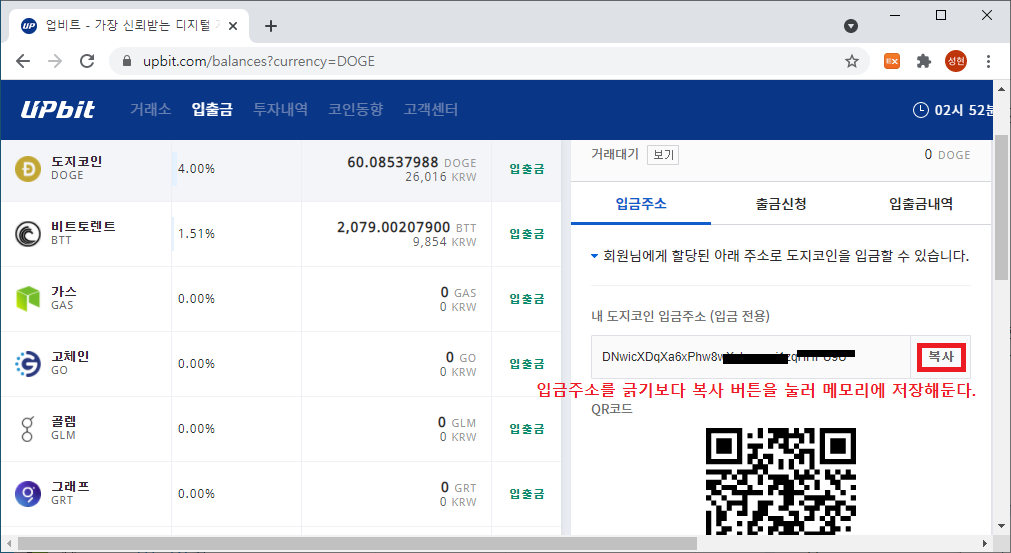Click 입출금 link in the BTT row
This screenshot has width=1011, height=553.
[527, 233]
